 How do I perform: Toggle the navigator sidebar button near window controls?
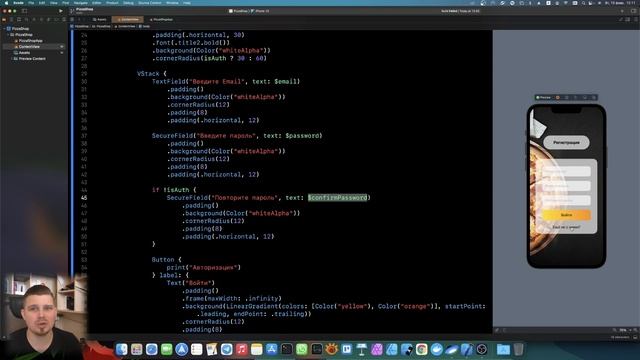(x=24, y=11)
